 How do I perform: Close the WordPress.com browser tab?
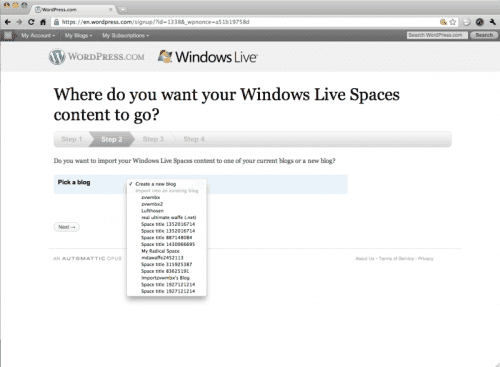pyautogui.click(x=111, y=9)
